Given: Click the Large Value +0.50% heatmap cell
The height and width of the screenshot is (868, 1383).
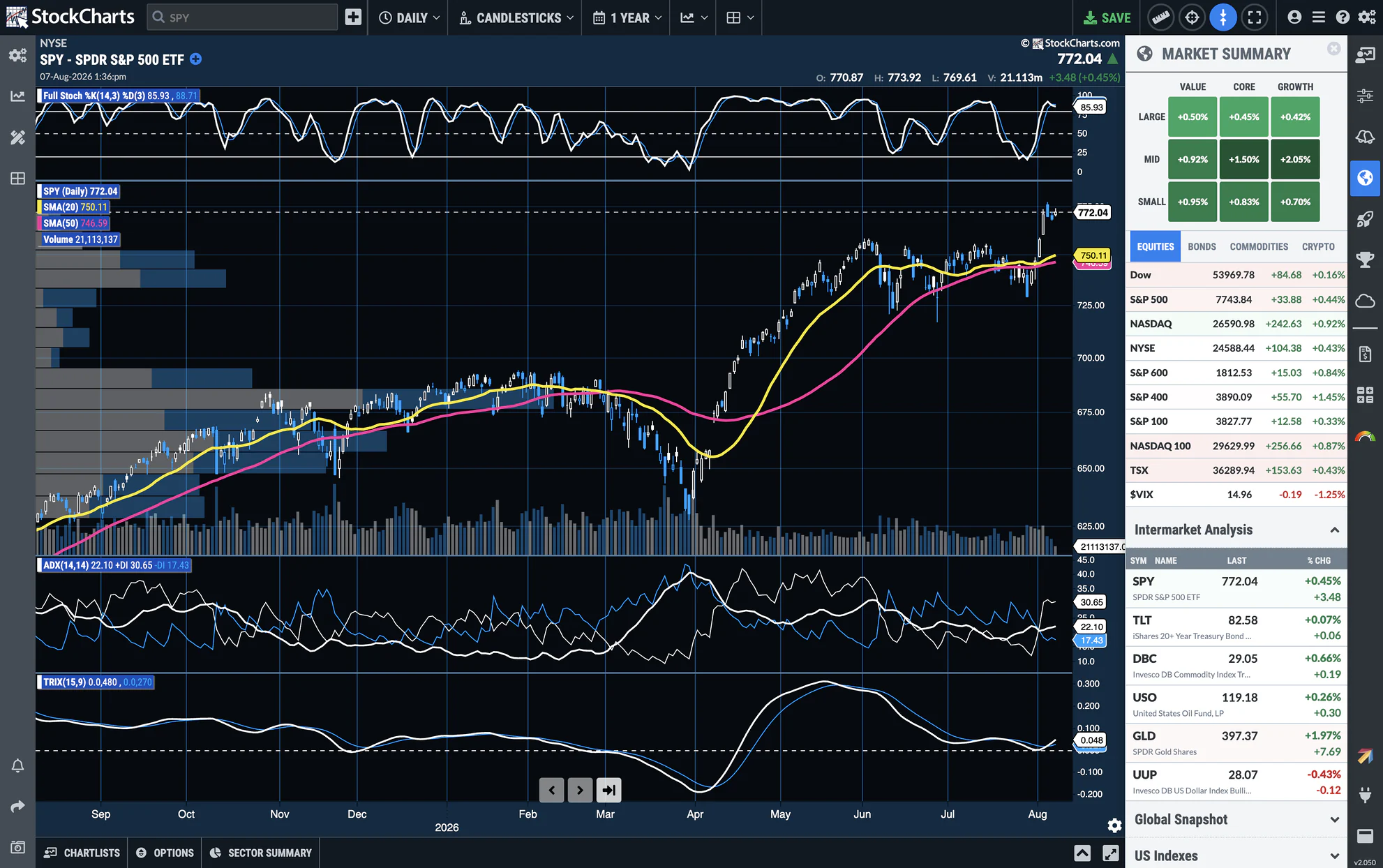Looking at the screenshot, I should click(x=1193, y=117).
